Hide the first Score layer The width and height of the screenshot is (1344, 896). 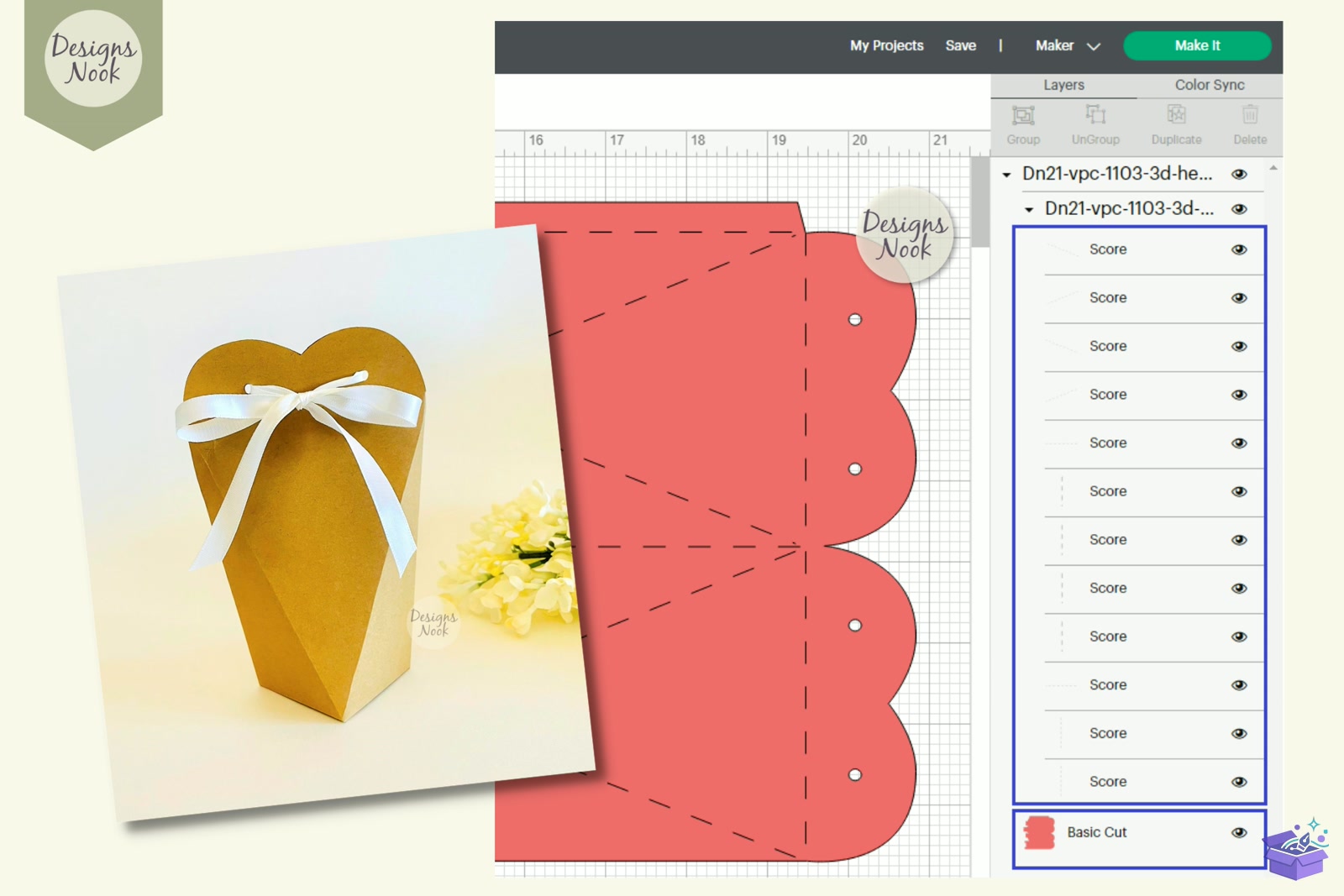tap(1239, 249)
